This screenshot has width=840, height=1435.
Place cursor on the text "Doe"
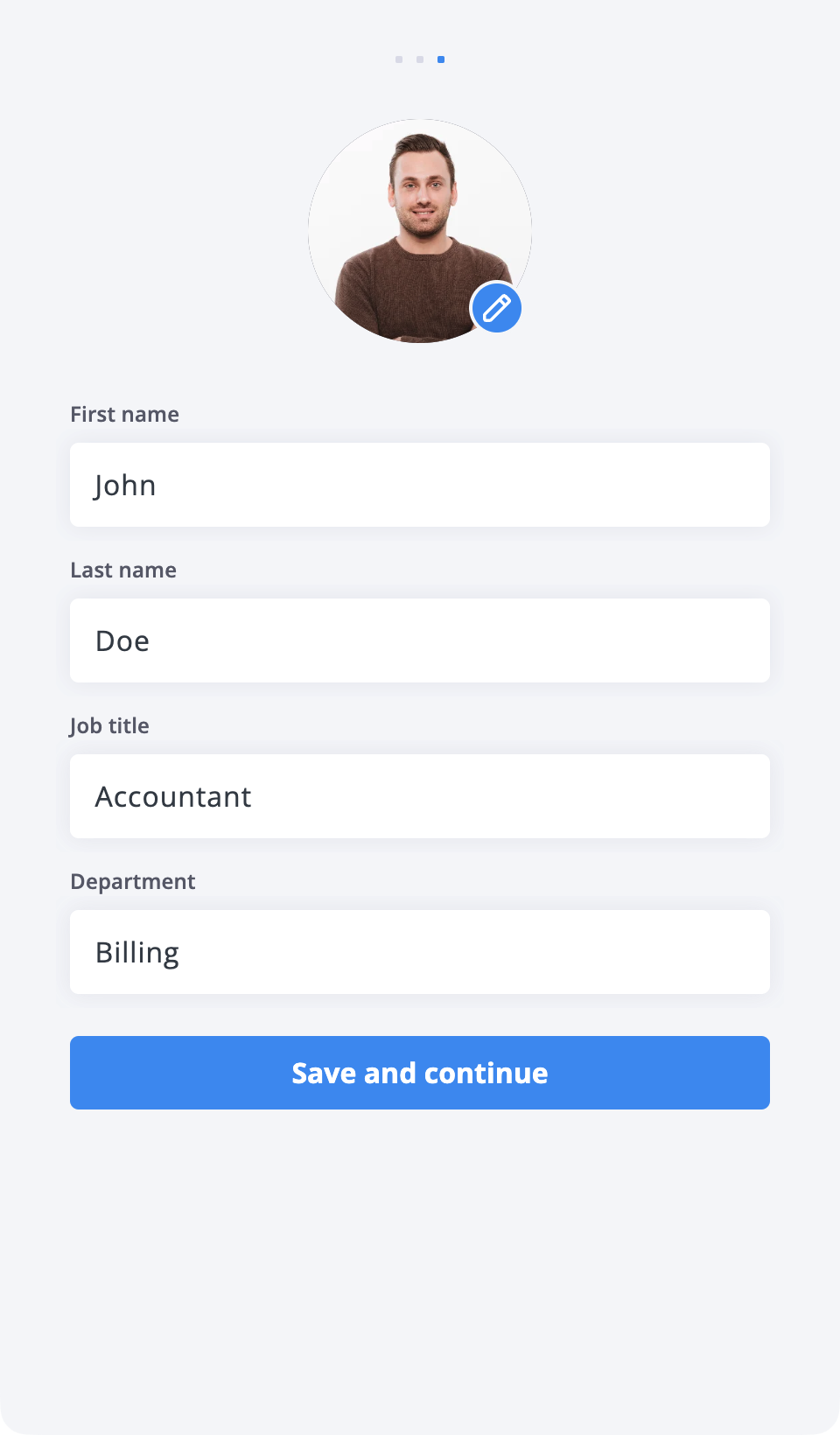point(122,641)
